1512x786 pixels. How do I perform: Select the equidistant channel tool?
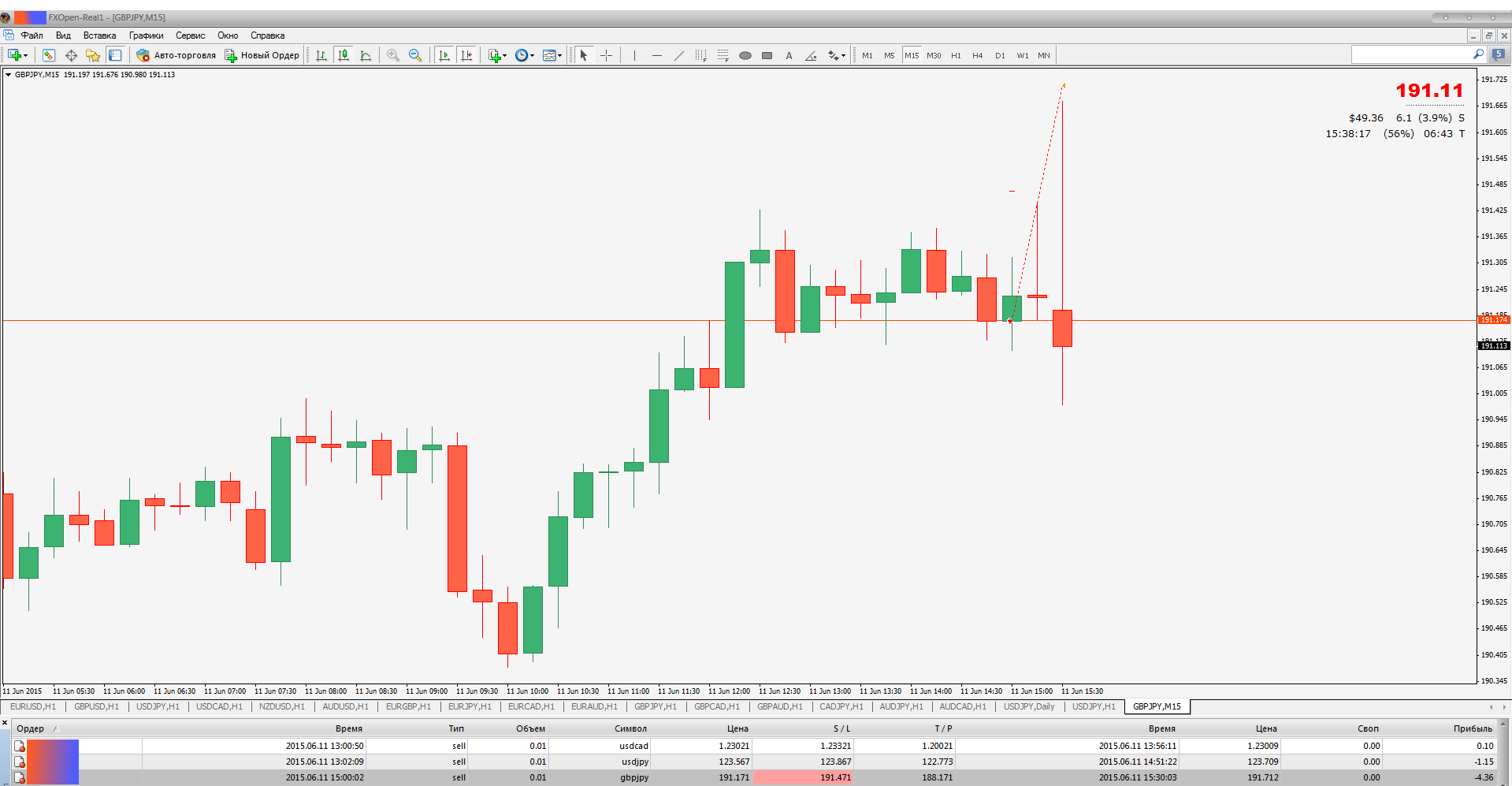coord(701,55)
